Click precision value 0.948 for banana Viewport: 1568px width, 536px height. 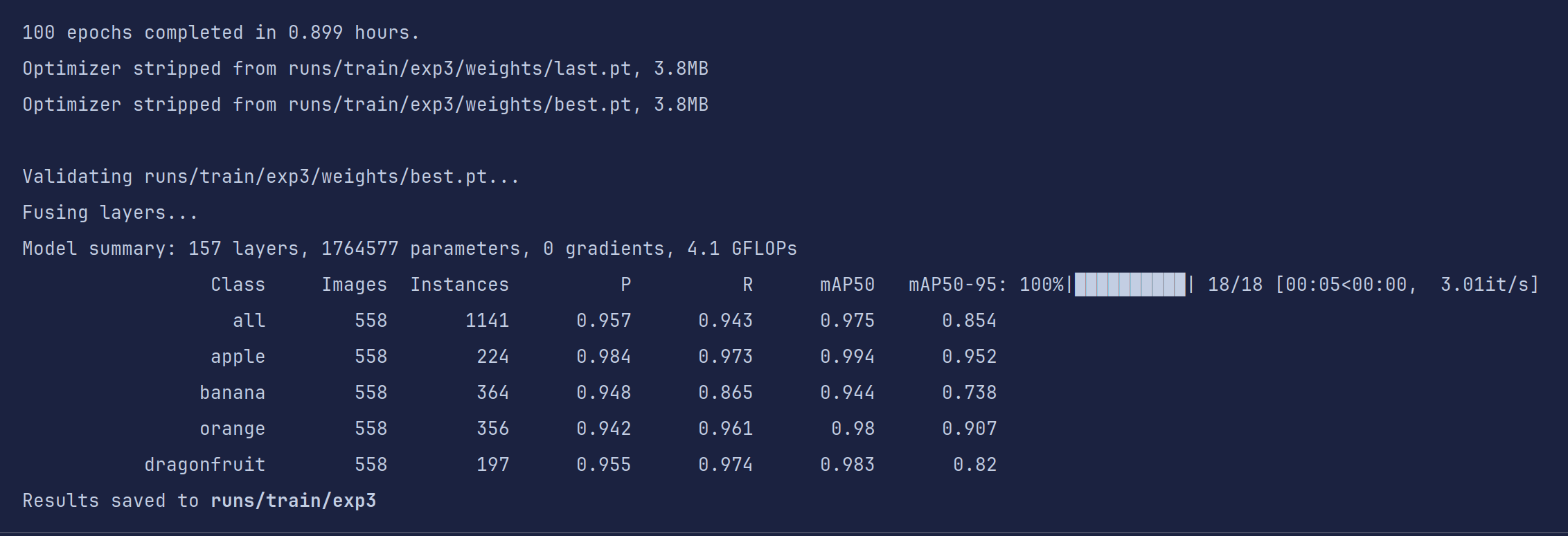(603, 393)
